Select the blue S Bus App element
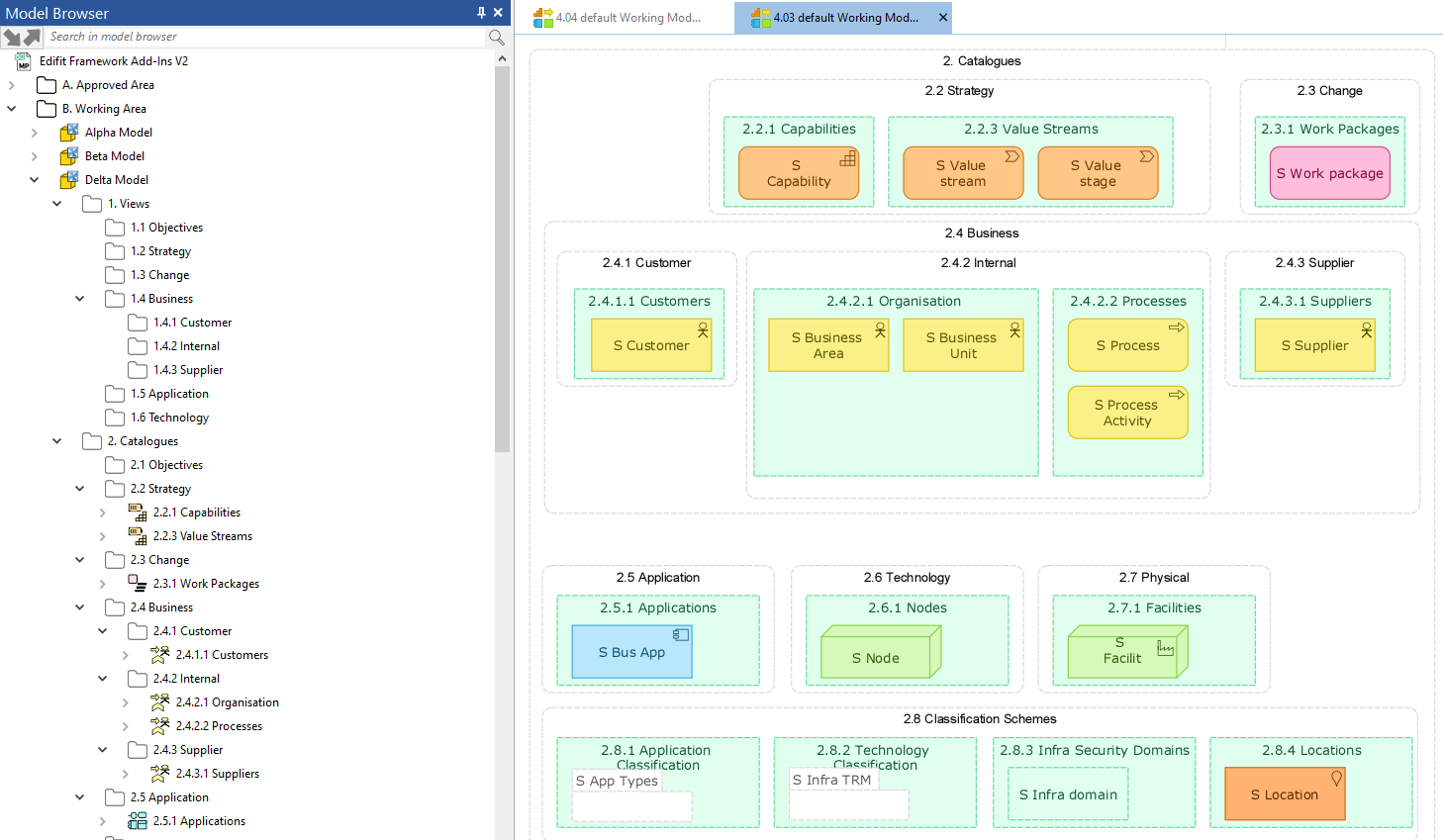This screenshot has height=840, width=1443. 631,652
